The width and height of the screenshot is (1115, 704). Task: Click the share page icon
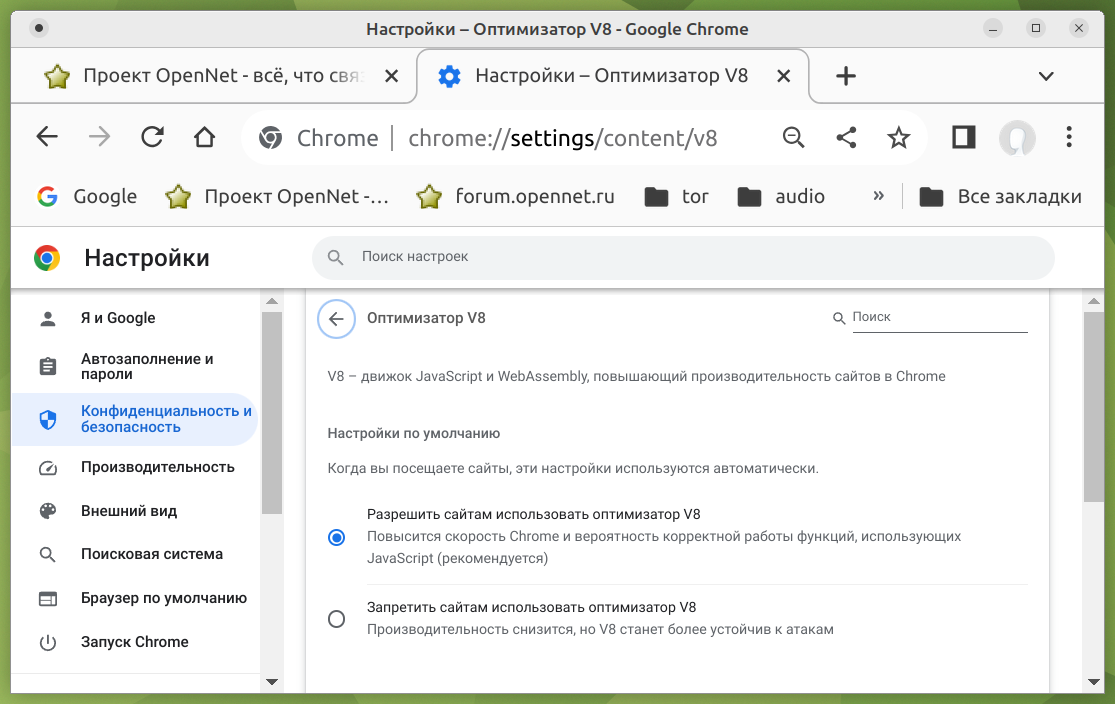[846, 137]
